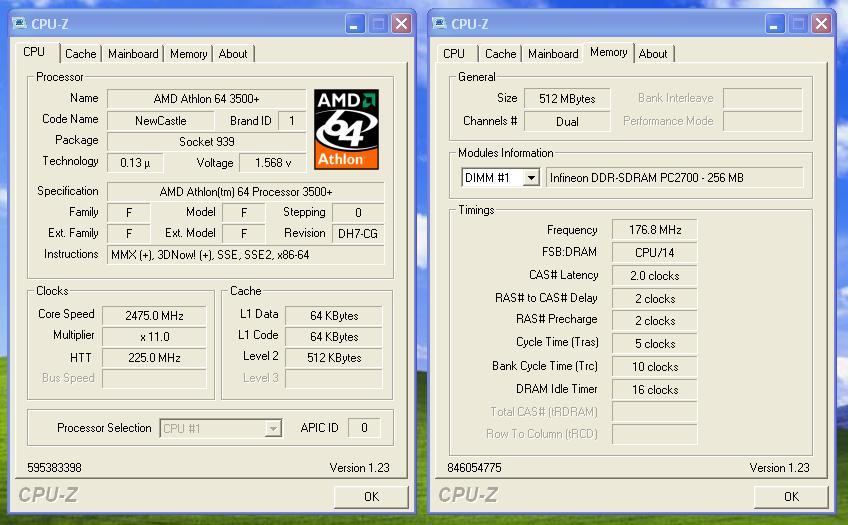Click the Bank Cycle Time value 10 clocks
The height and width of the screenshot is (525, 848).
tap(654, 367)
